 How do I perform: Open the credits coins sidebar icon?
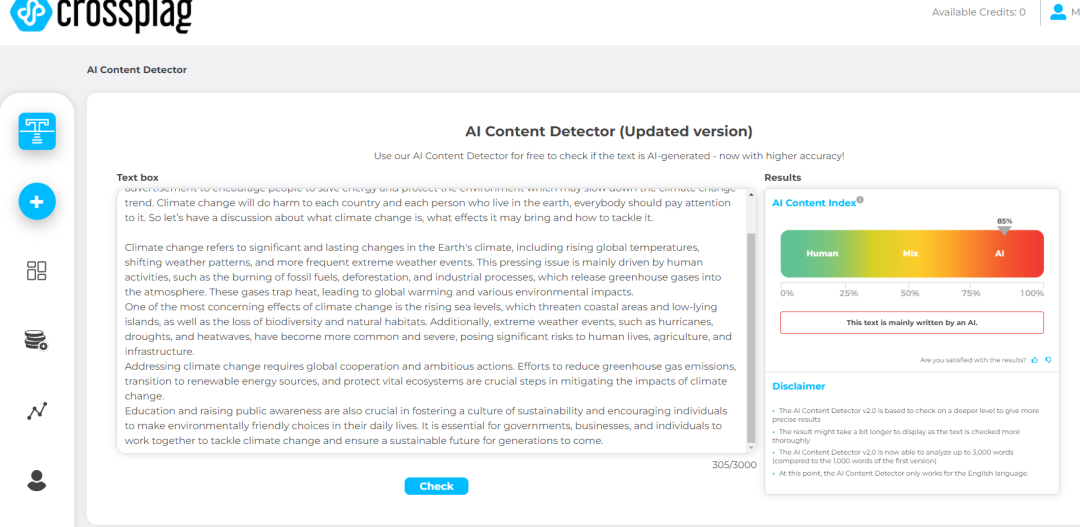coord(36,340)
